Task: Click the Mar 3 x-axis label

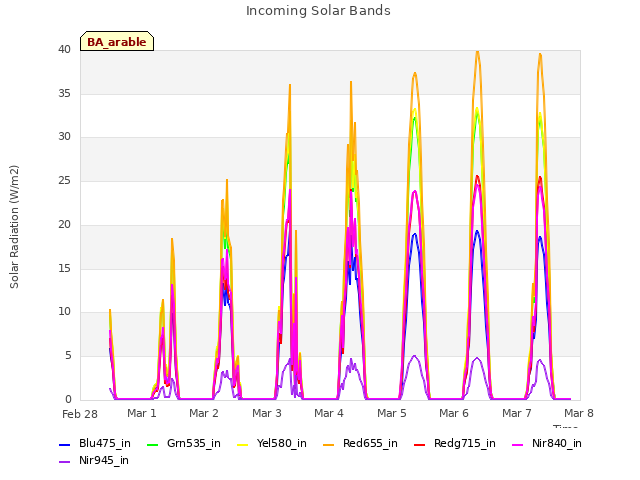Action: click(267, 413)
